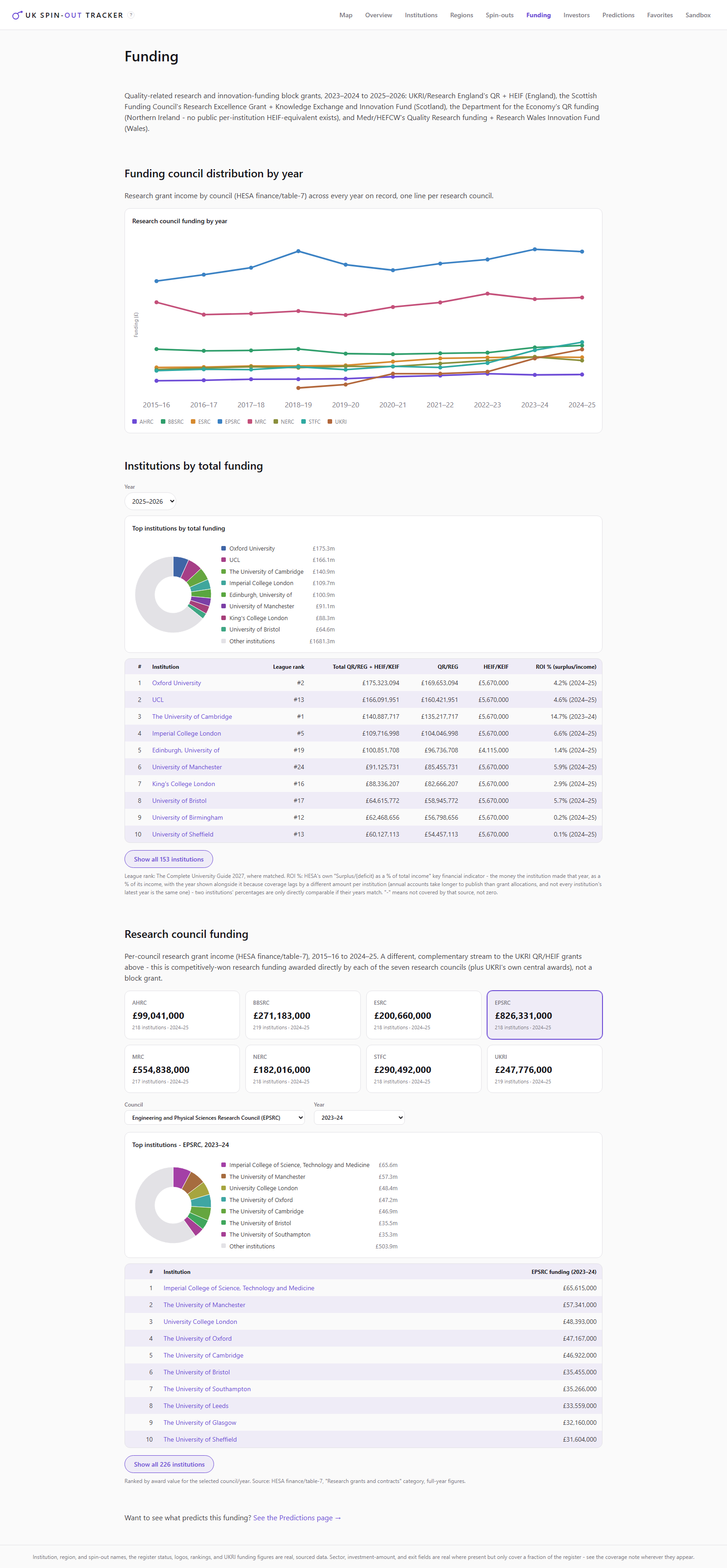The height and width of the screenshot is (1568, 727).
Task: Click the help question-mark icon beside the title
Action: click(131, 15)
